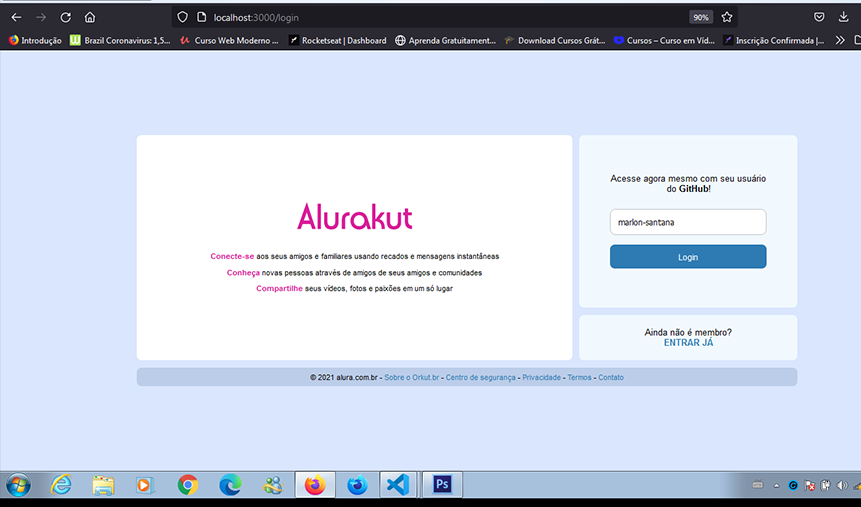Open the Sobre o Orkut.br link

411,377
